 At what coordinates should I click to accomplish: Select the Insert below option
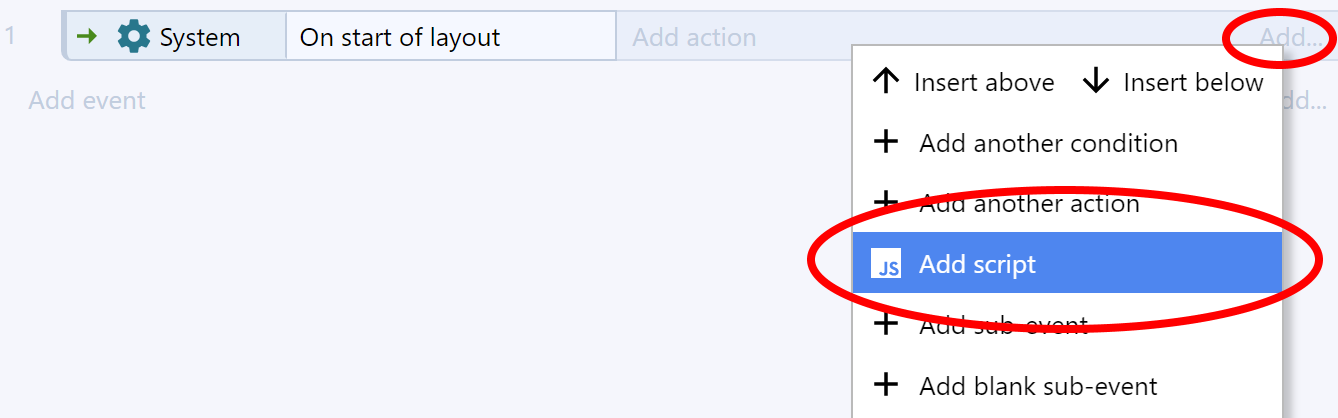[x=1173, y=82]
